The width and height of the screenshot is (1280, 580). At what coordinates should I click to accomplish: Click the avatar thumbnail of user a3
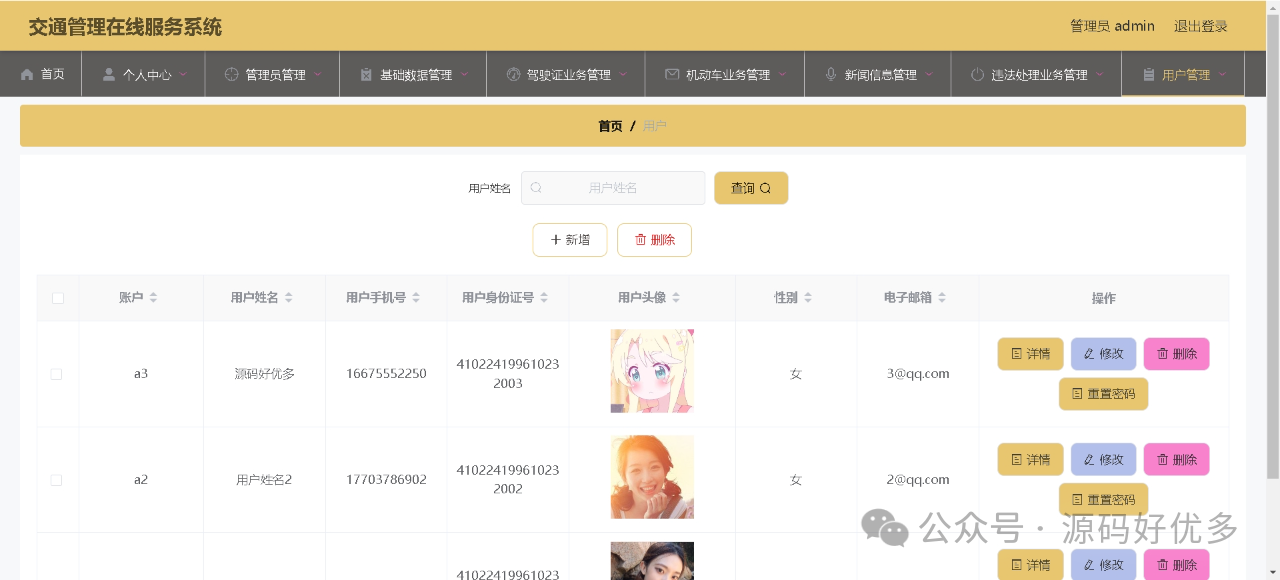tap(652, 371)
